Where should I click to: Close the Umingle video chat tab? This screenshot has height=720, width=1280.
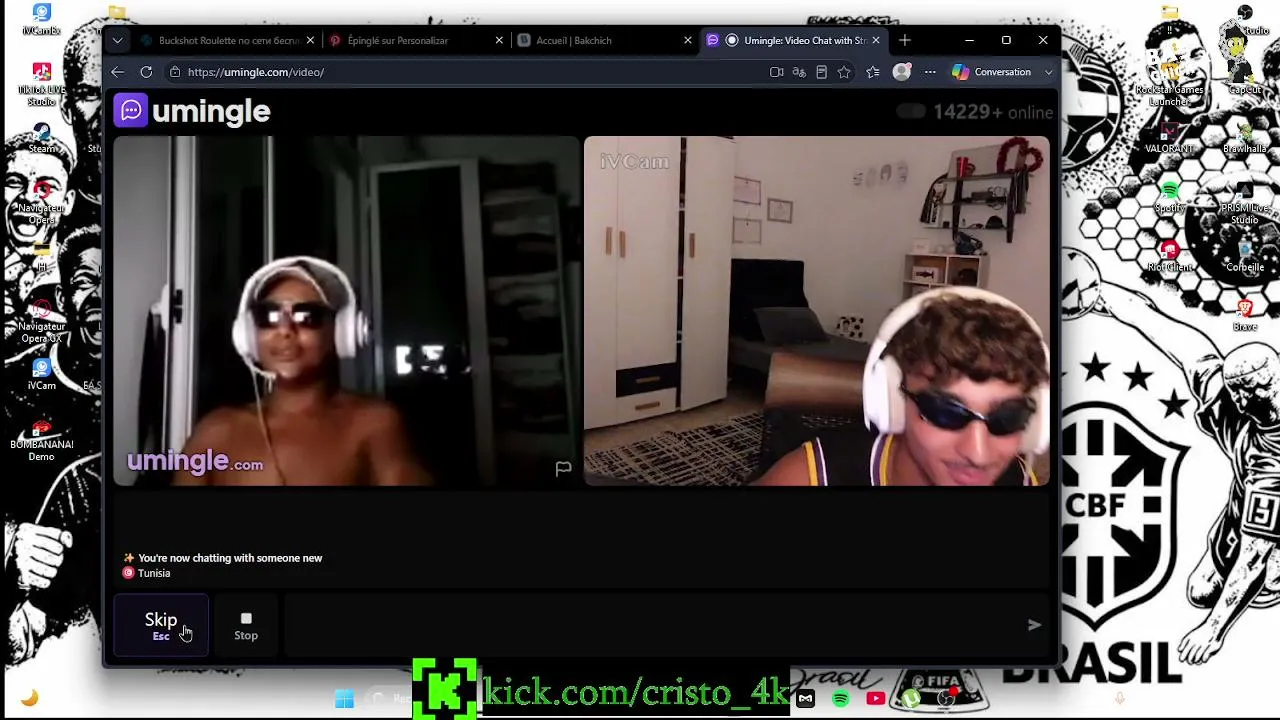[x=876, y=40]
